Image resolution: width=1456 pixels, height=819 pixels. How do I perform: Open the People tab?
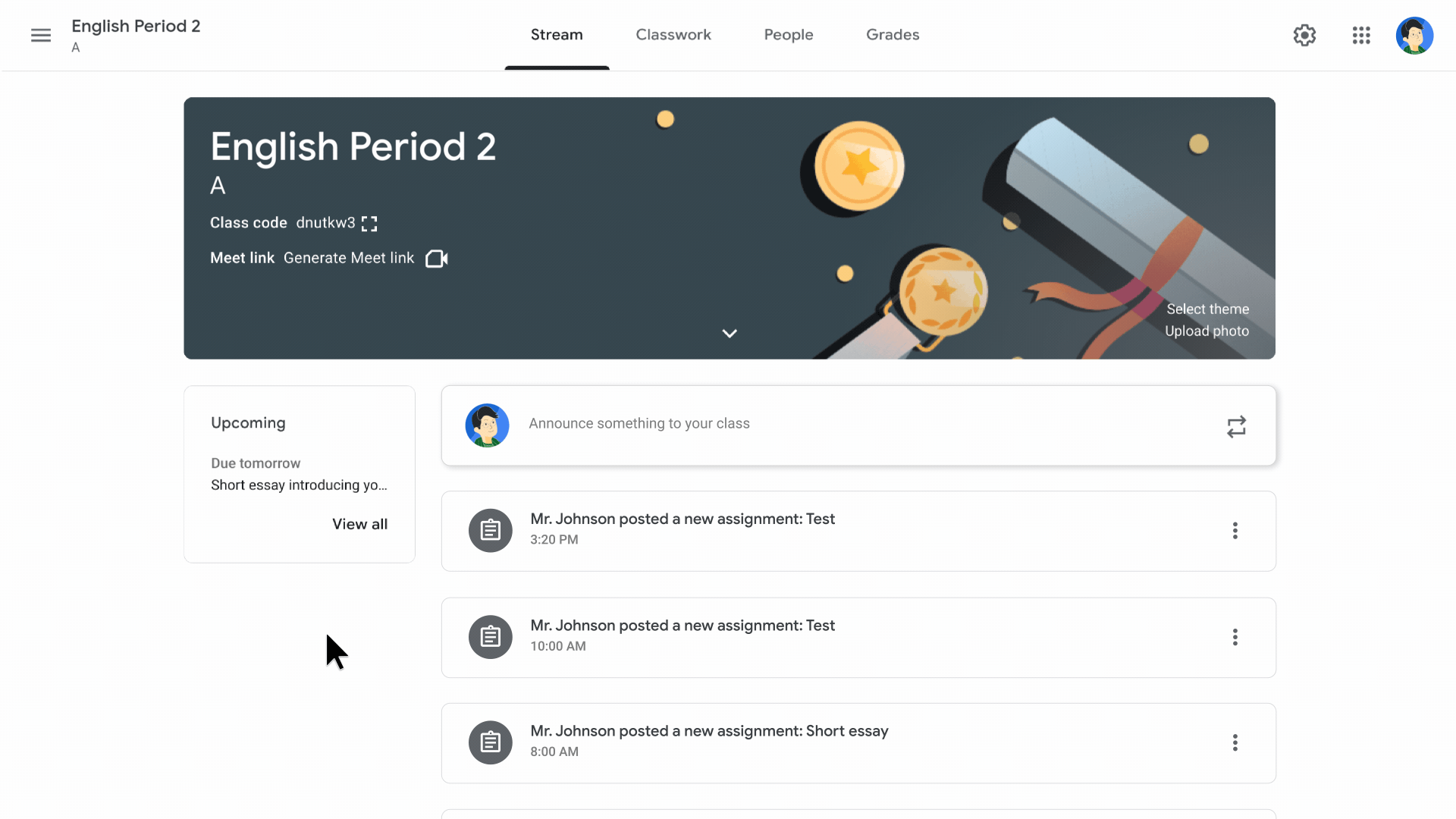788,34
